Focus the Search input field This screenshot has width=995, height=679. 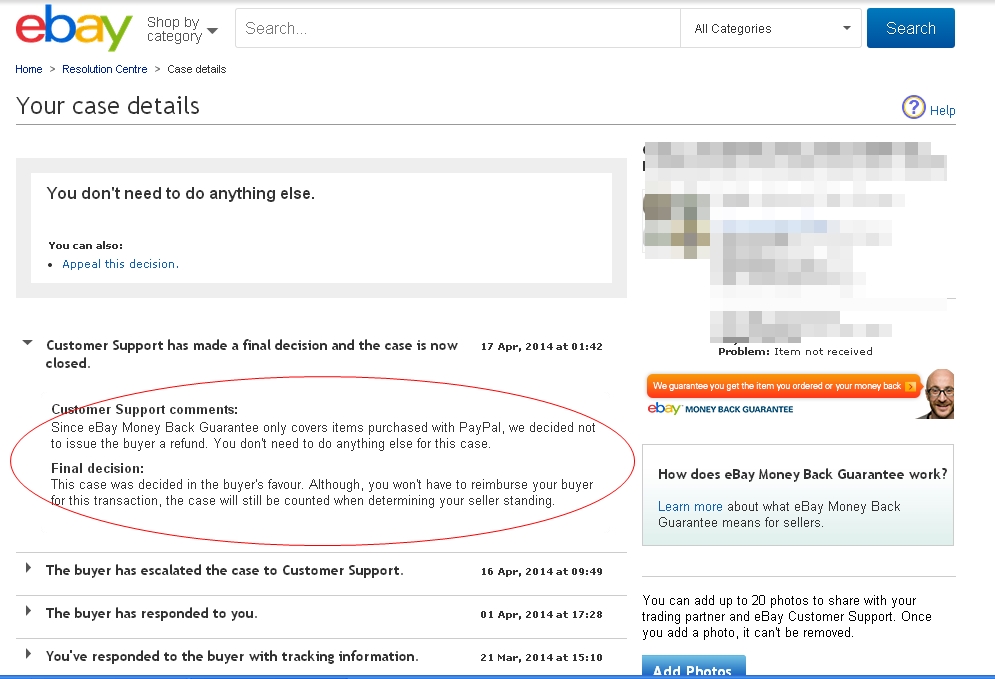click(x=456, y=29)
